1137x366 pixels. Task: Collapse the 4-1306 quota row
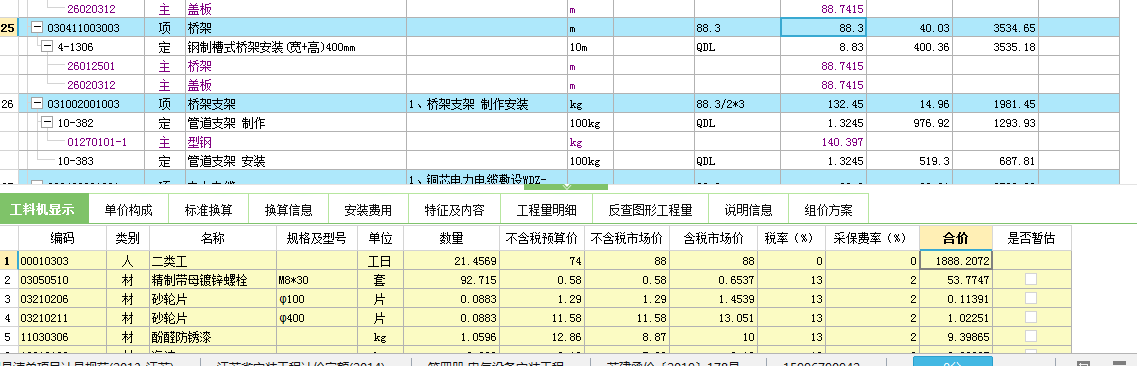(47, 47)
